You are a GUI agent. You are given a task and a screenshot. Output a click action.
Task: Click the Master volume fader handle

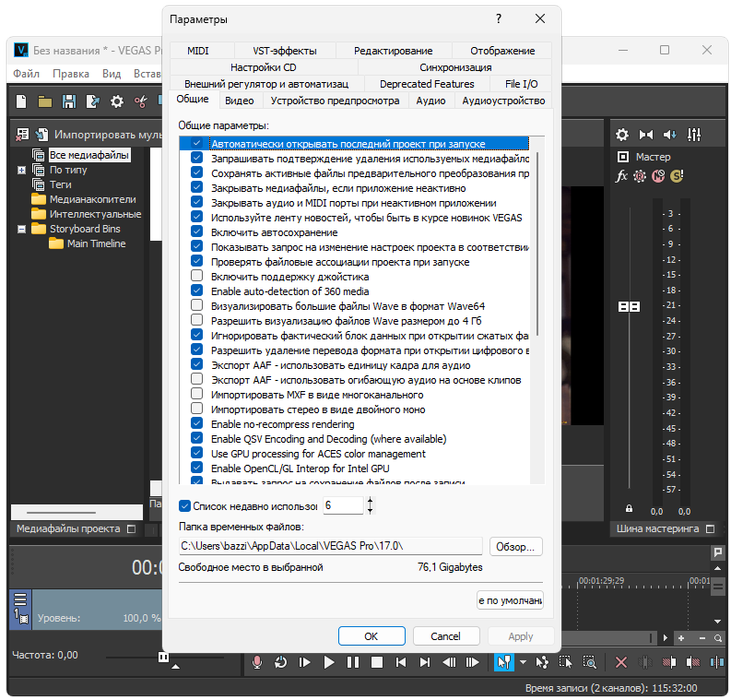click(x=629, y=306)
